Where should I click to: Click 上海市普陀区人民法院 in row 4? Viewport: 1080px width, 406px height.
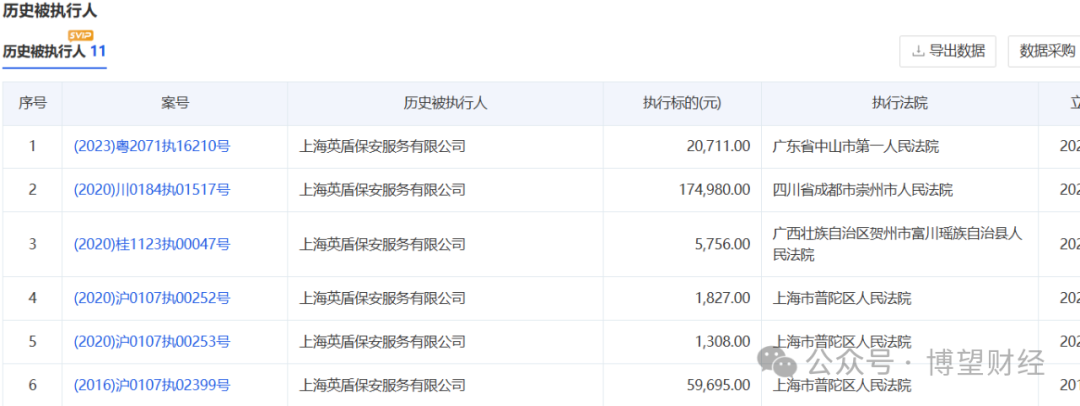tap(842, 298)
